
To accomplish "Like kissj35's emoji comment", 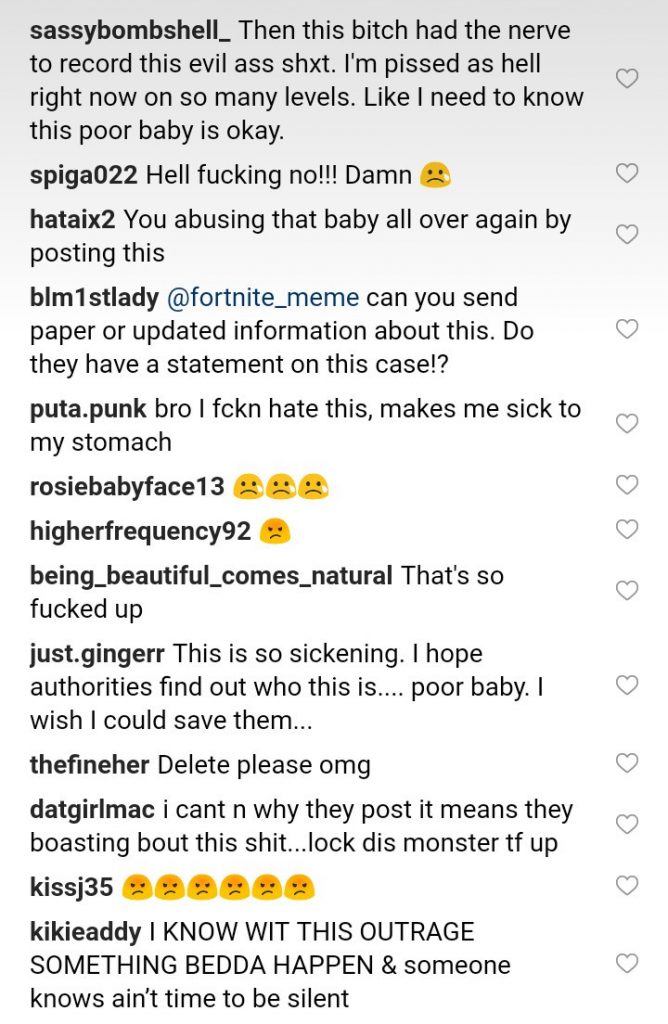I will coord(626,886).
